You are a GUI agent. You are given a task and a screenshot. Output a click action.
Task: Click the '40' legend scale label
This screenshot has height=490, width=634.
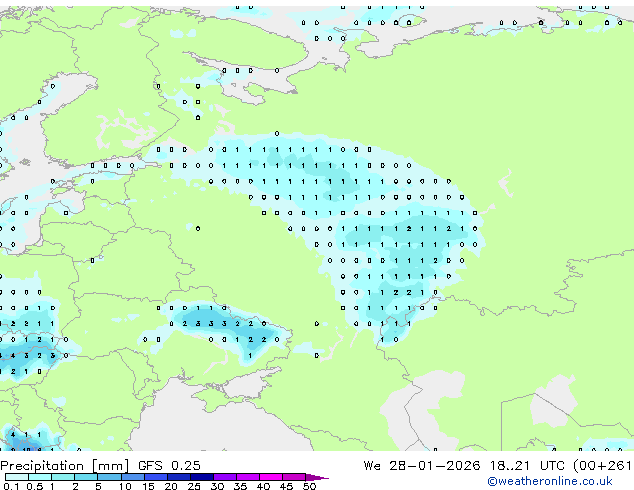pos(263,486)
